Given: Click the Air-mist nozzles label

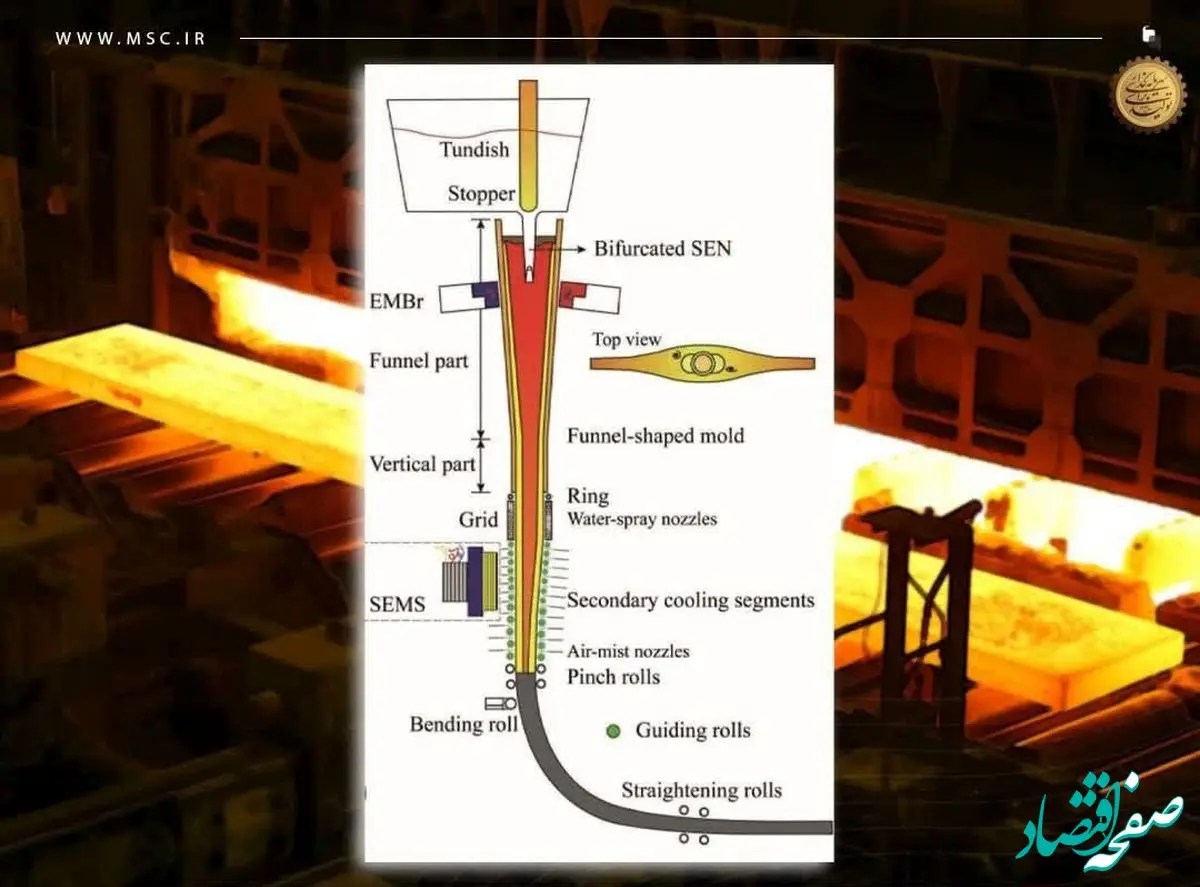Looking at the screenshot, I should click(628, 651).
